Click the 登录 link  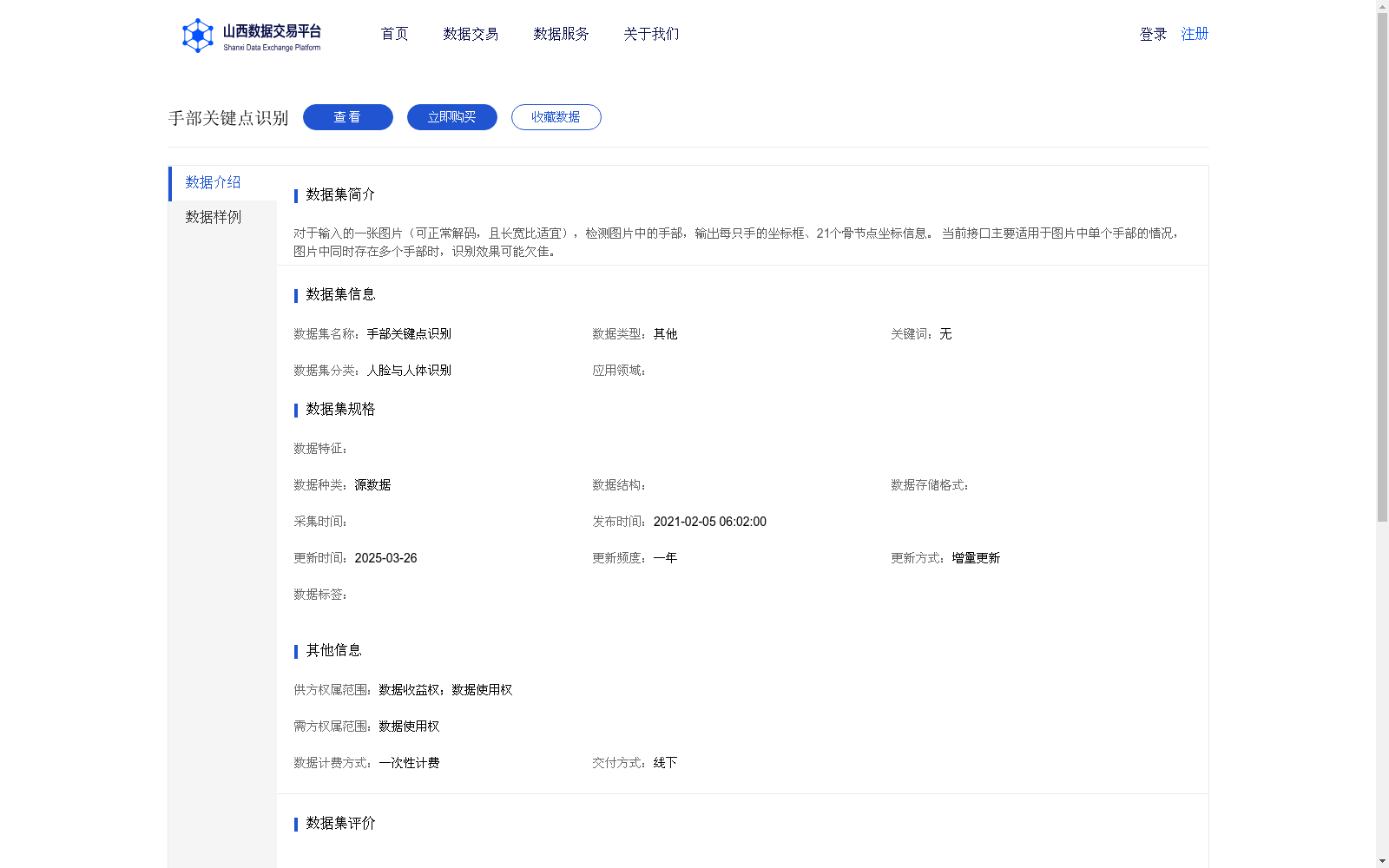click(x=1153, y=34)
